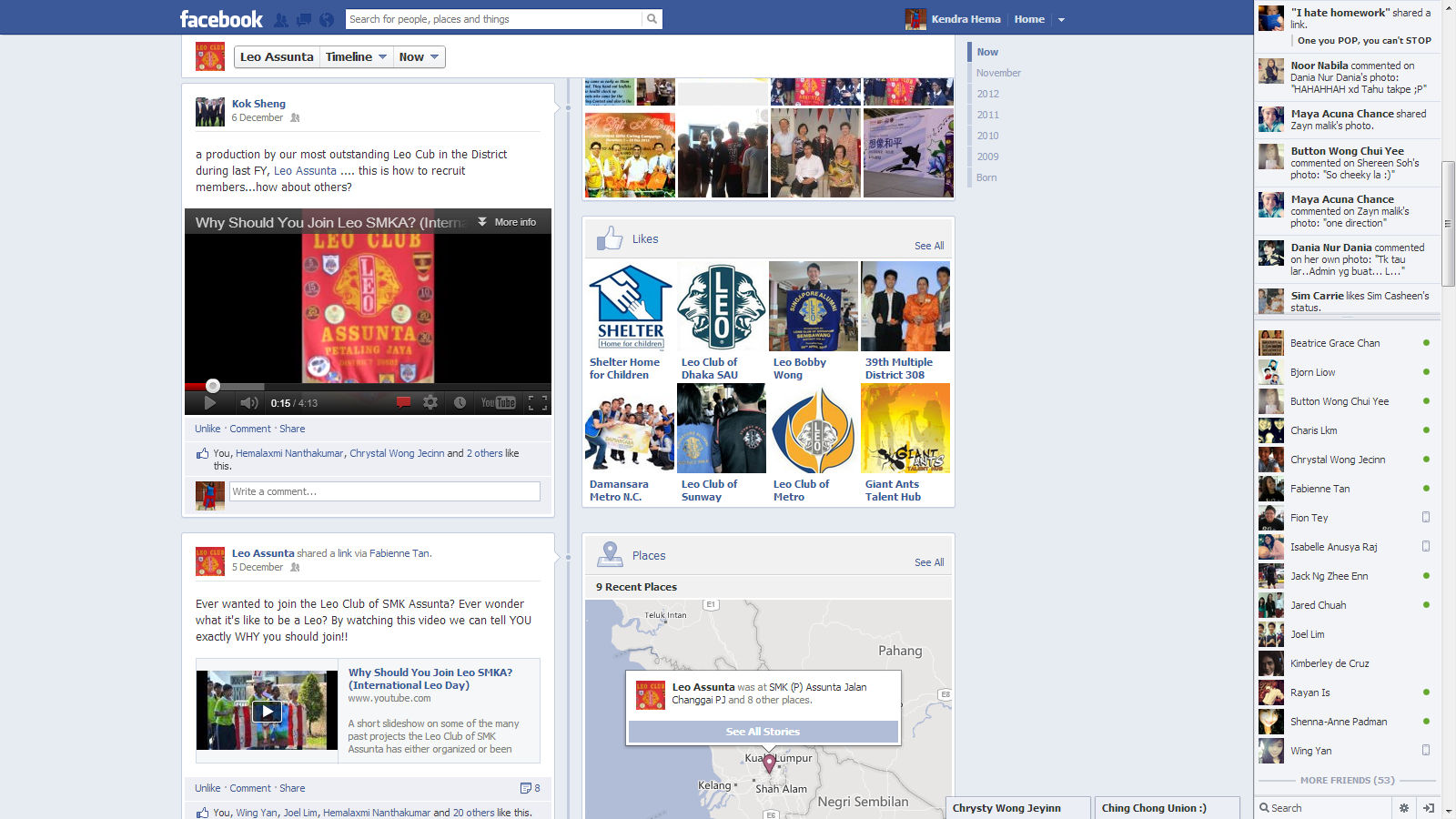
Task: Go to Home in top bar
Action: tap(1029, 19)
